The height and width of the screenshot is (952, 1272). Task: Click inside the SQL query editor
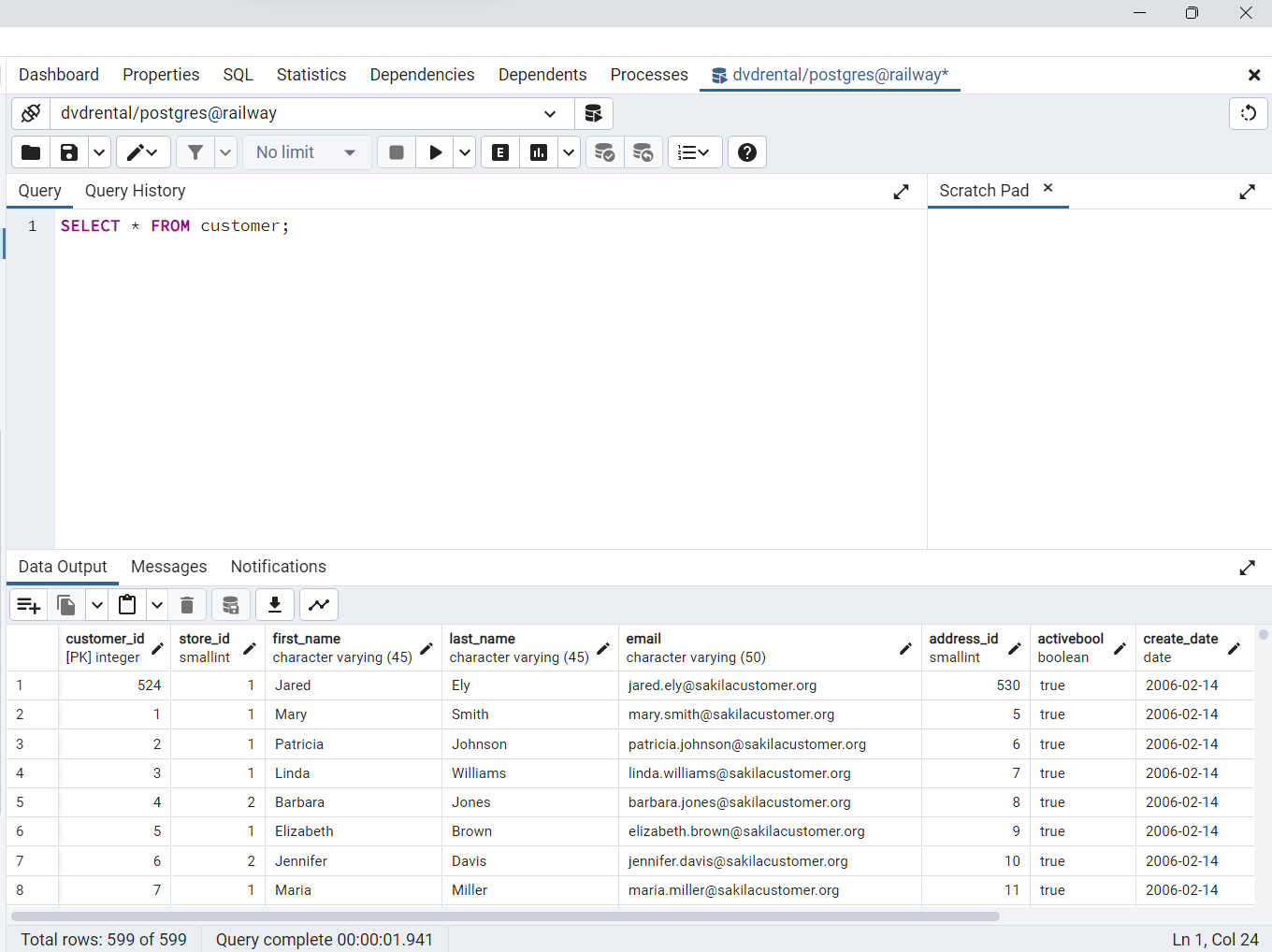pos(490,378)
